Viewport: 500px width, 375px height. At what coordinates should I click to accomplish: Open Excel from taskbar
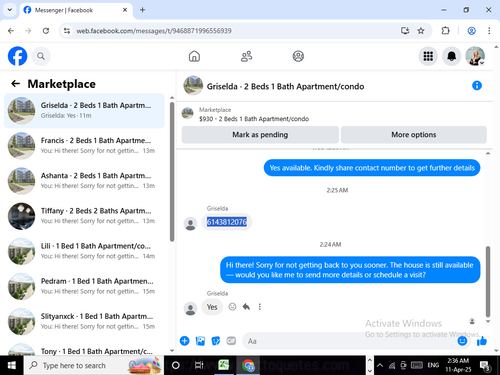223,365
